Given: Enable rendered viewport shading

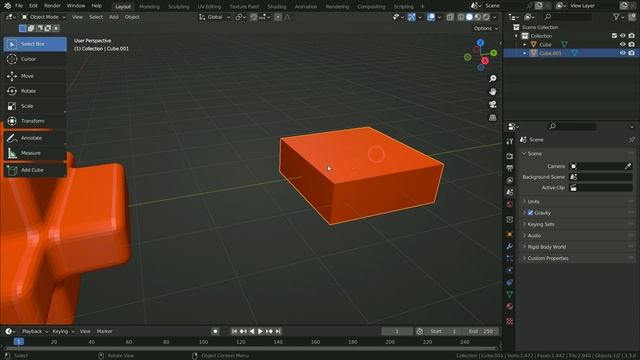Looking at the screenshot, I should [486, 17].
